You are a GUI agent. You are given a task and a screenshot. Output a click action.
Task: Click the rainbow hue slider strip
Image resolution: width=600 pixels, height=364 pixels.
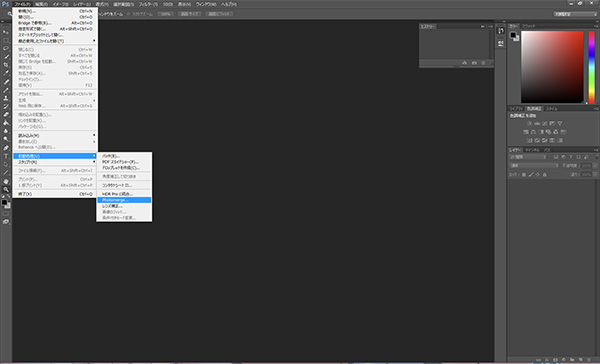(x=592, y=67)
